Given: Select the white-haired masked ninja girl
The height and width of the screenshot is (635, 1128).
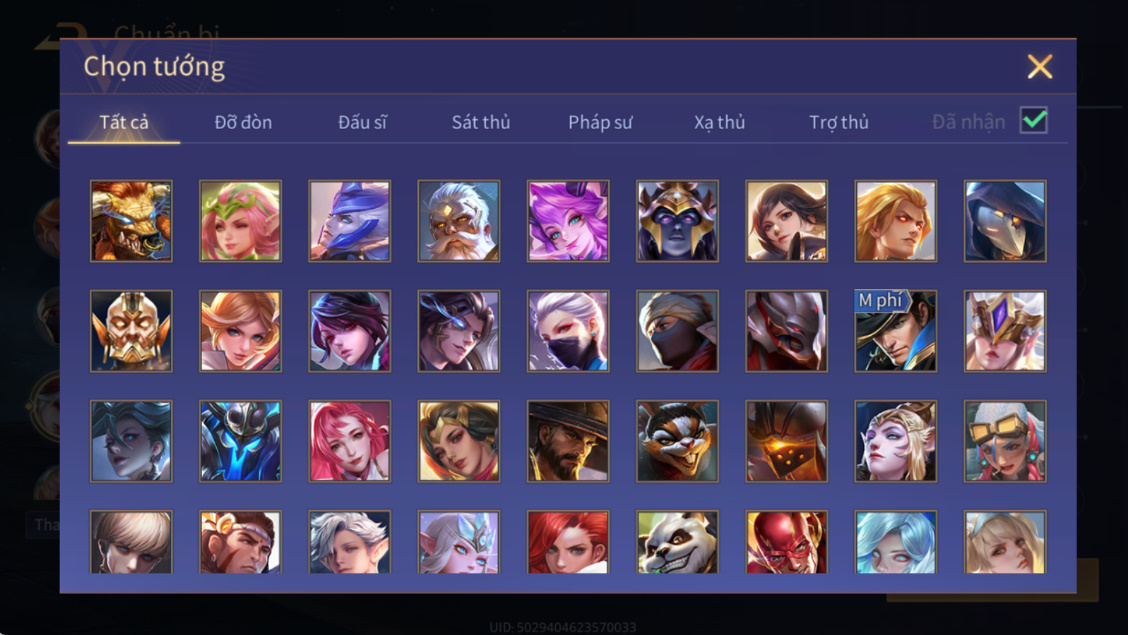Looking at the screenshot, I should [568, 331].
